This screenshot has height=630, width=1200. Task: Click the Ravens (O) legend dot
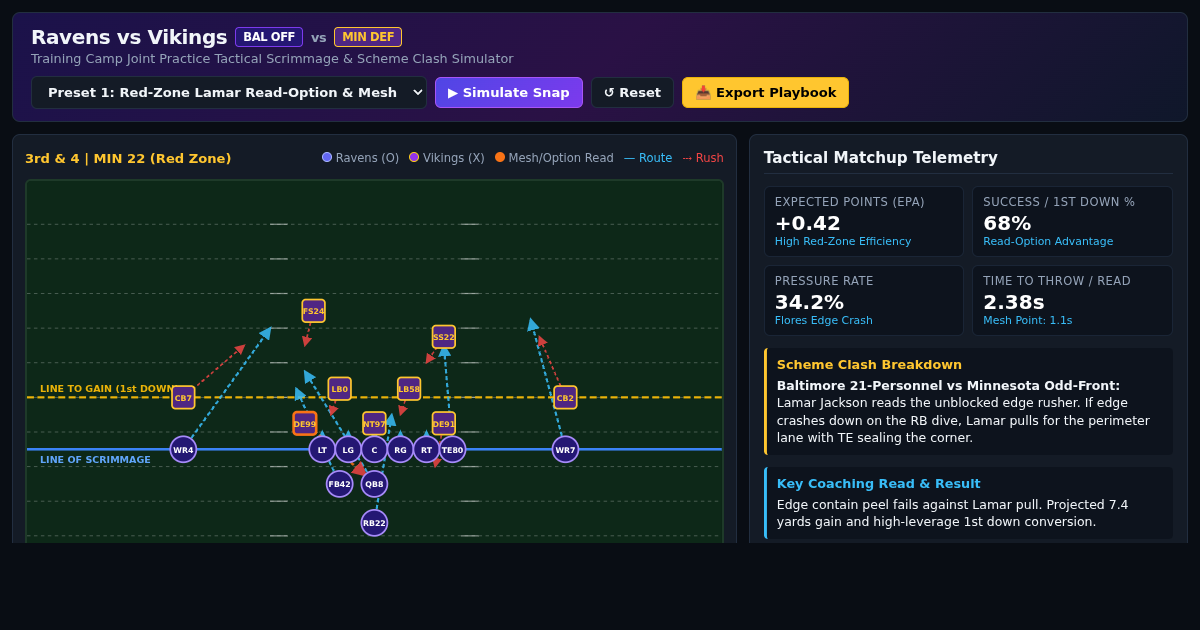[x=327, y=157]
